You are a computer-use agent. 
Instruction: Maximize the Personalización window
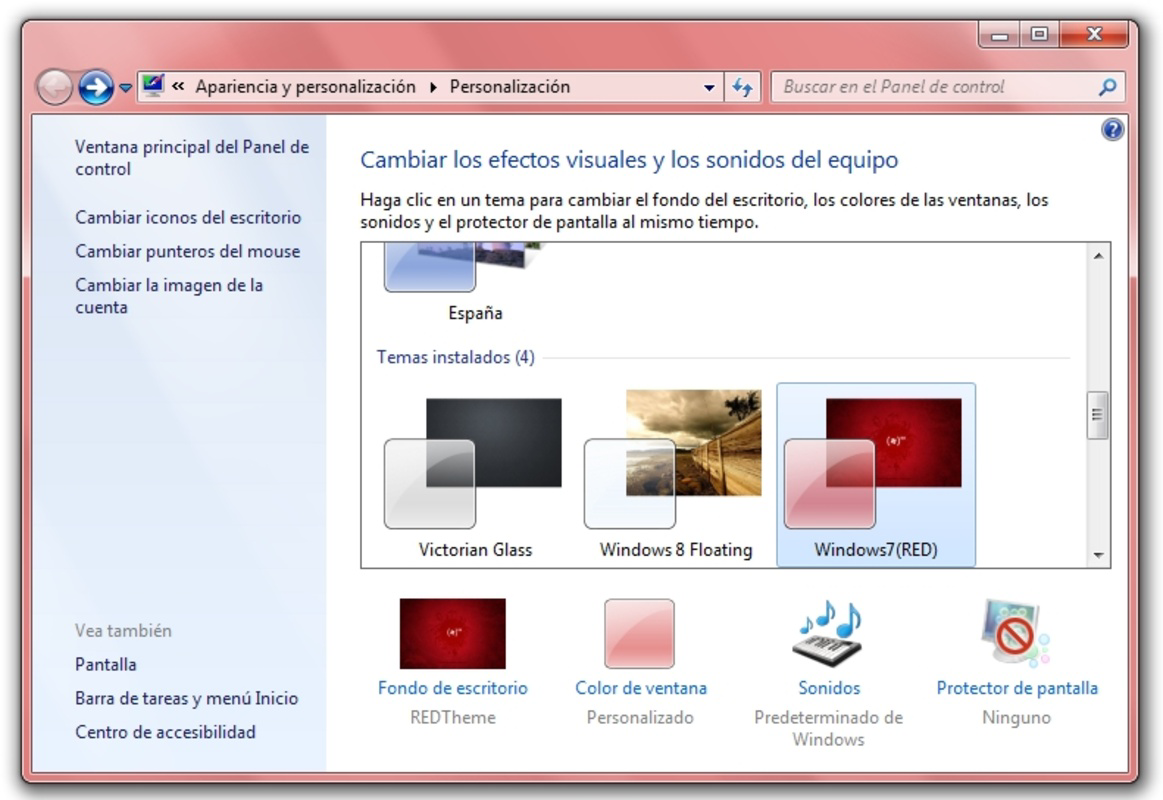click(x=1040, y=34)
